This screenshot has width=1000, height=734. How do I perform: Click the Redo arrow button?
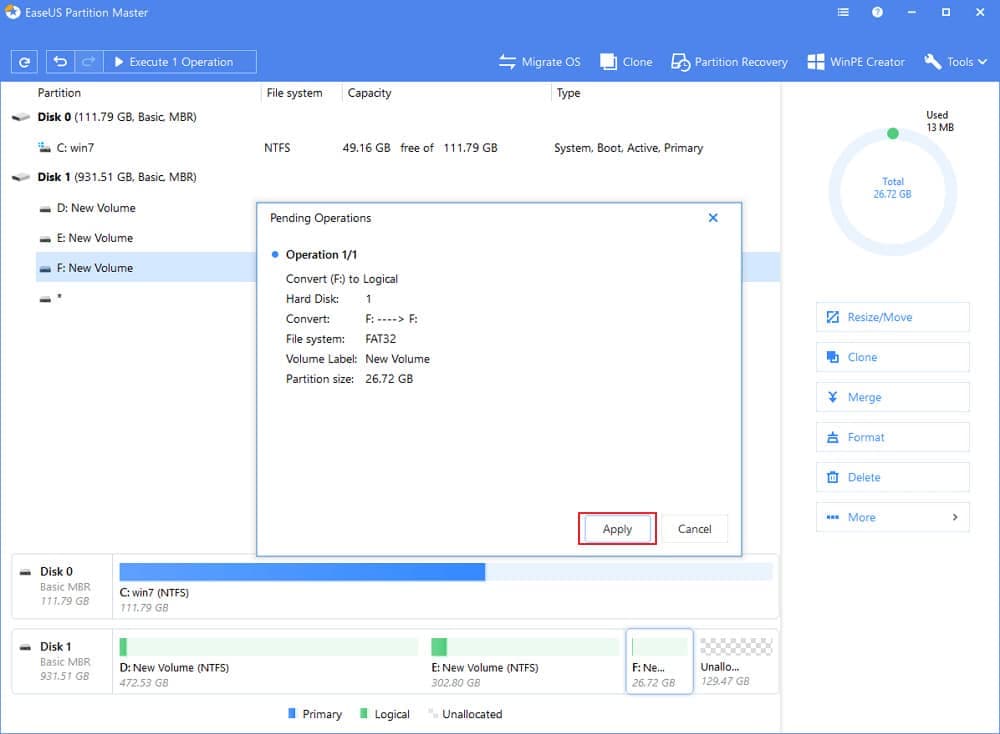[89, 62]
